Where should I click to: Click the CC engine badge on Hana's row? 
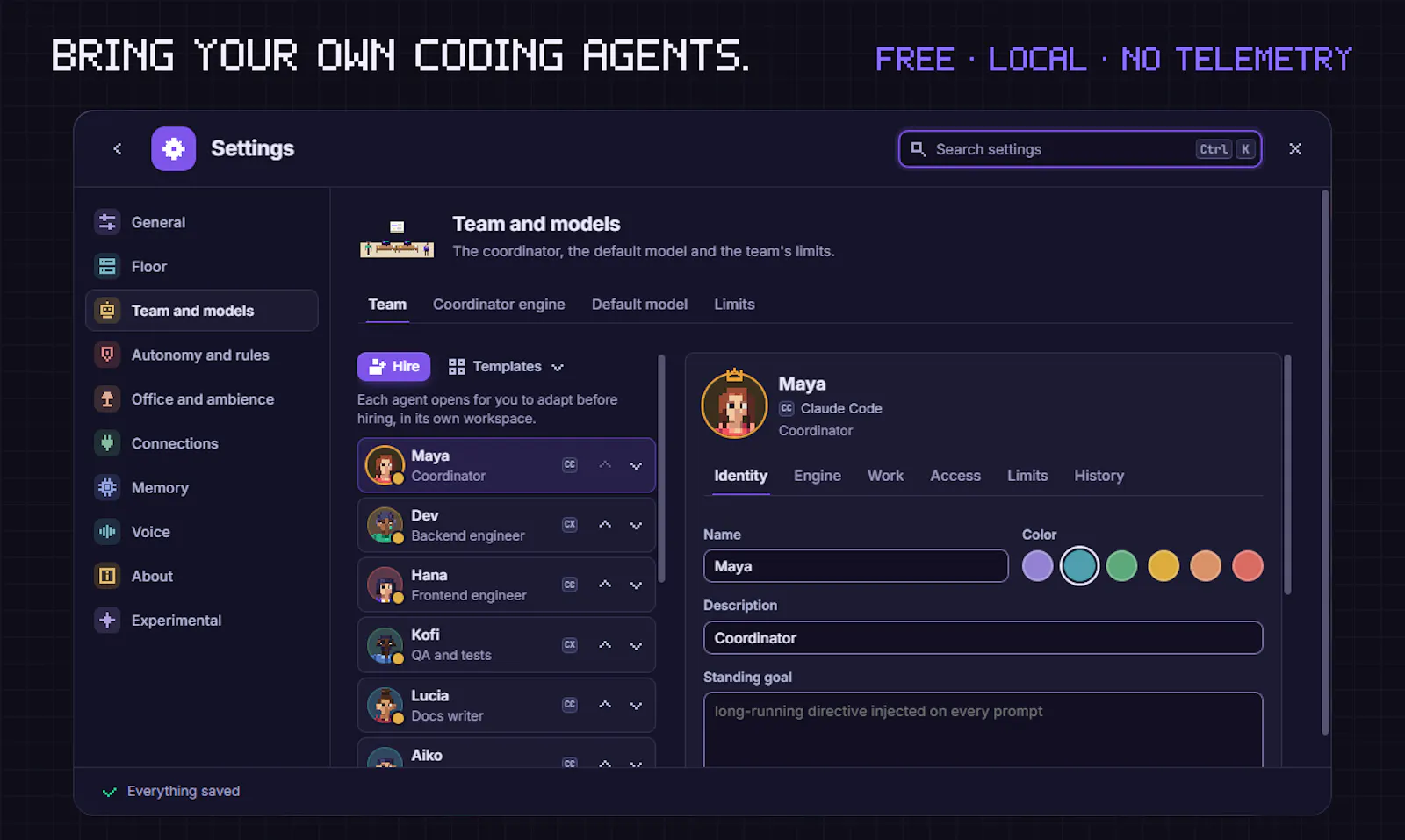pos(570,585)
